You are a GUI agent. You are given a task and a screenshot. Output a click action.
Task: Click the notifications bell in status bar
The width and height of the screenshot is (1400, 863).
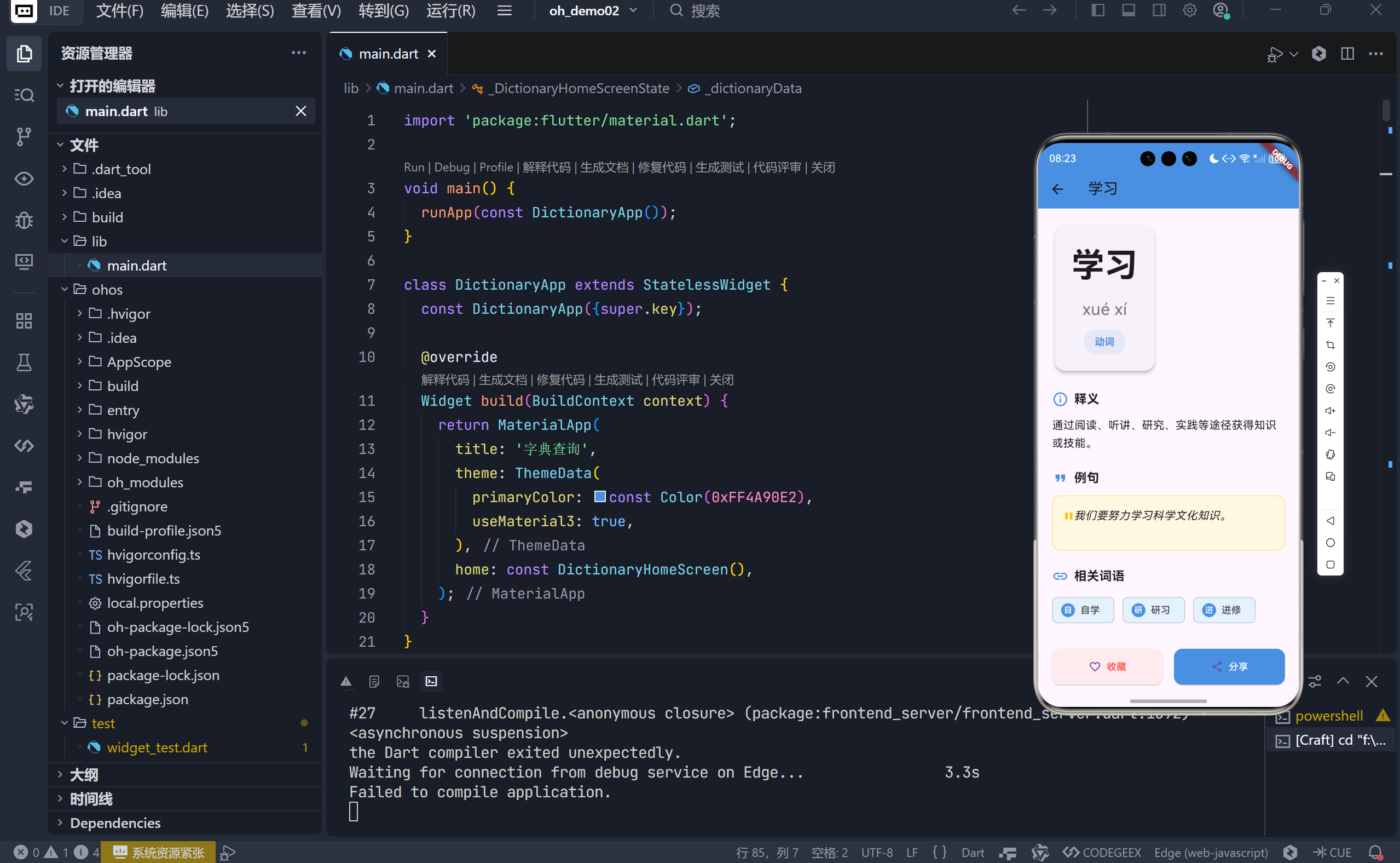[x=1375, y=852]
